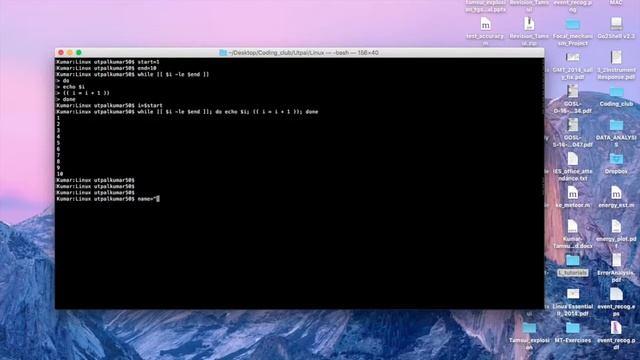Zoom Terminal using the green button
Screen dimensions: 640x360
coord(79,53)
